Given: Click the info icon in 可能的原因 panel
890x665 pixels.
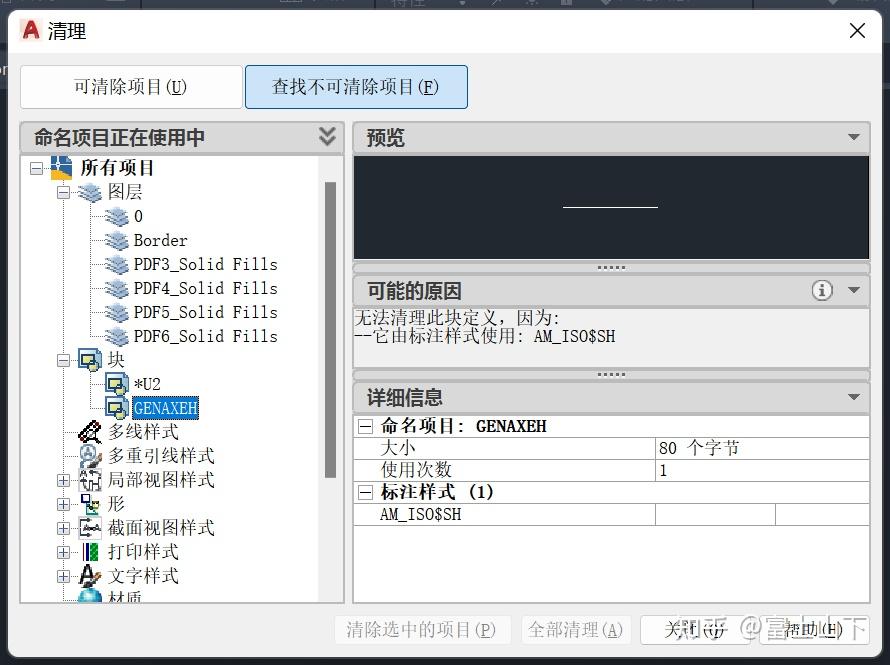Looking at the screenshot, I should click(822, 290).
